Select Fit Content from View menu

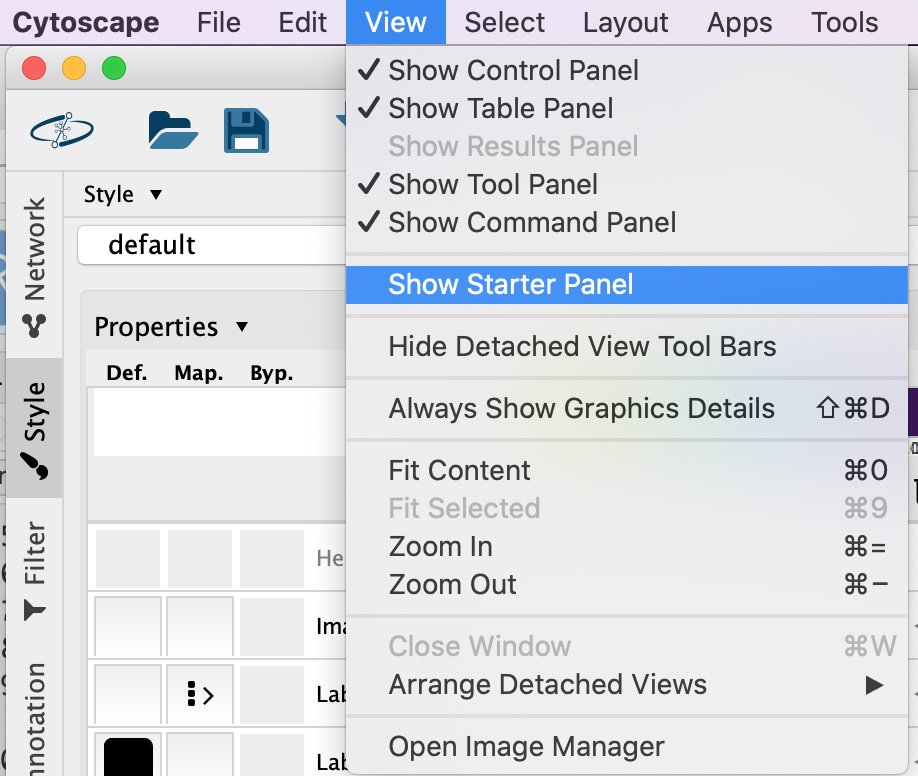point(459,470)
